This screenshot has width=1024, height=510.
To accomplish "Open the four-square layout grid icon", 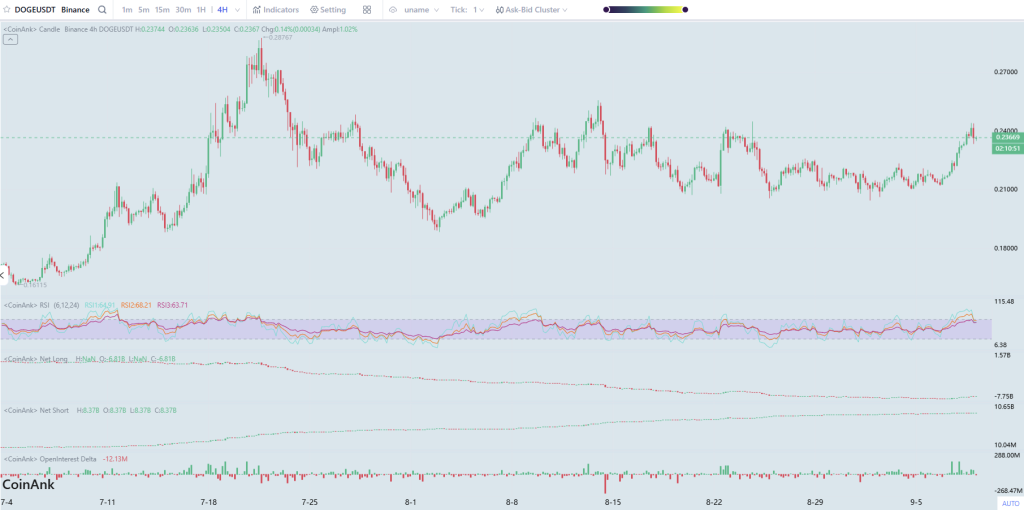I will 367,10.
